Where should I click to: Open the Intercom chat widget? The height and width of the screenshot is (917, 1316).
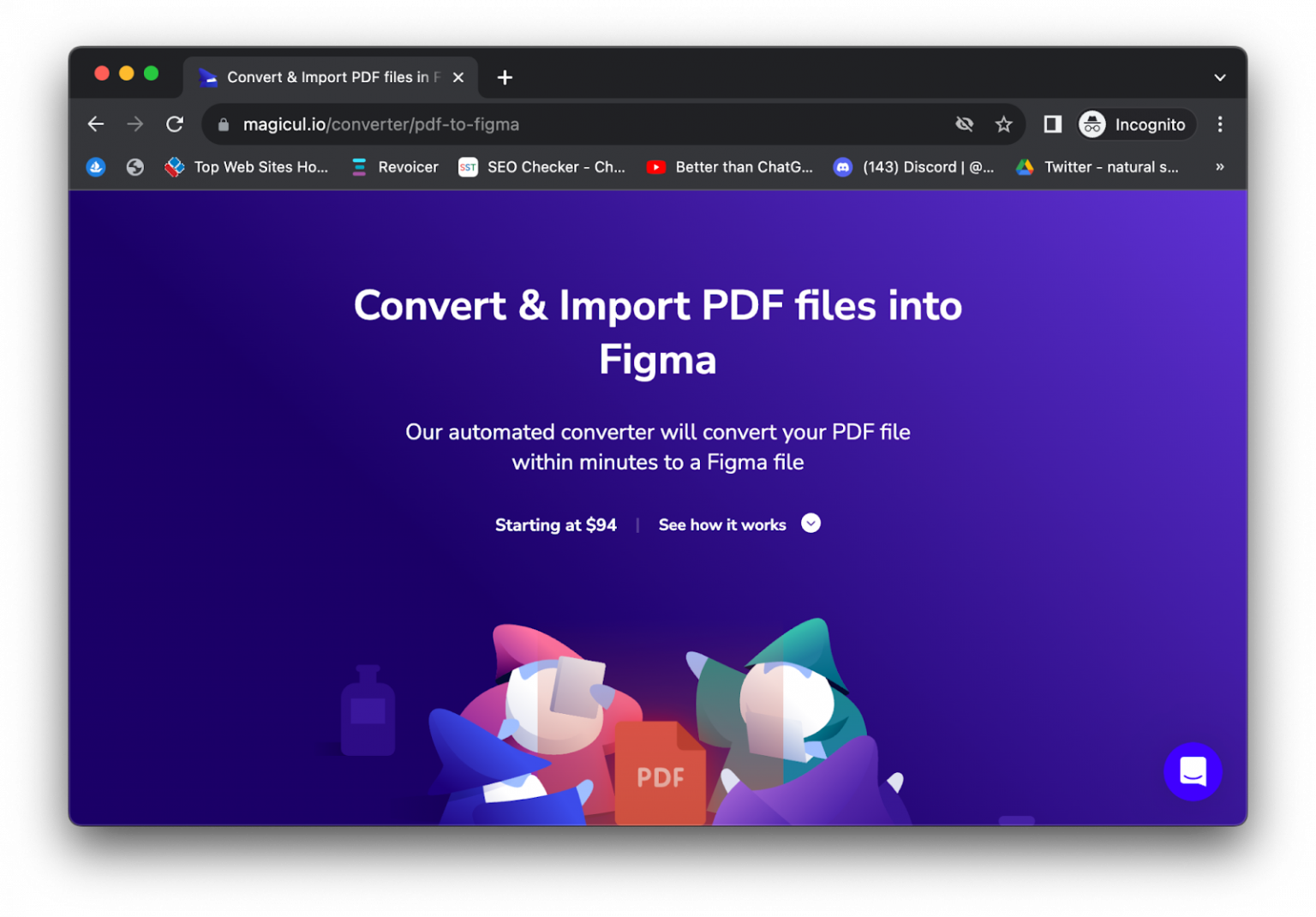point(1193,771)
